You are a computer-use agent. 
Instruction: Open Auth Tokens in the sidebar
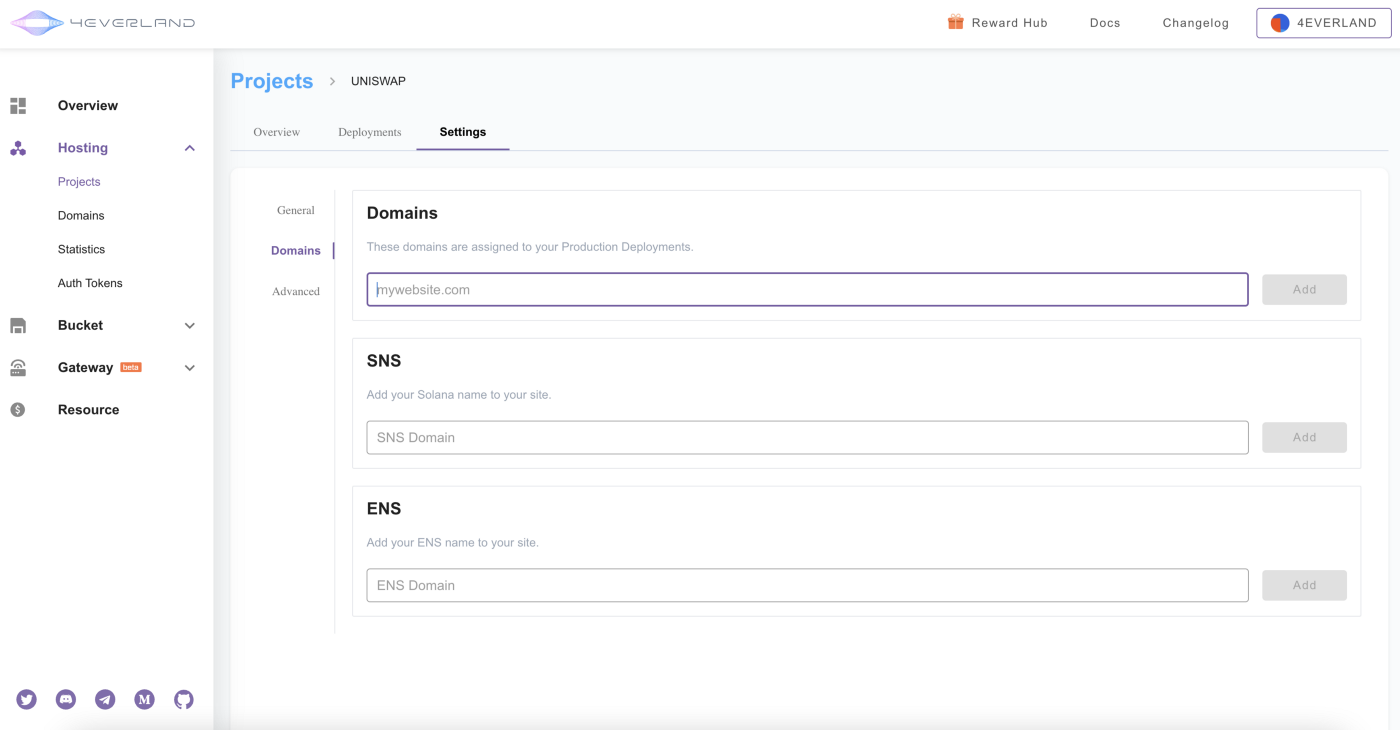(x=90, y=284)
